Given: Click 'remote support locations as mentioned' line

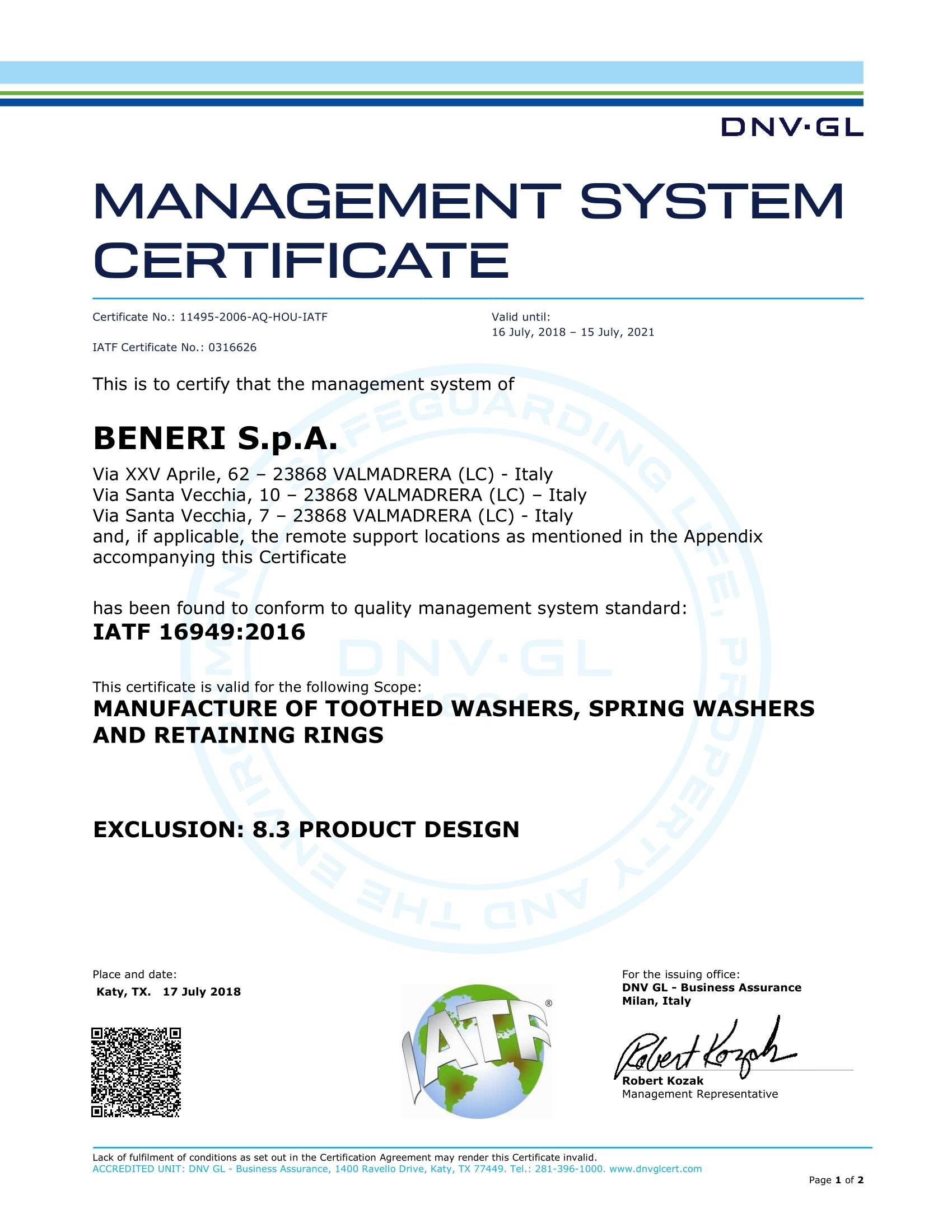Looking at the screenshot, I should coord(427,536).
